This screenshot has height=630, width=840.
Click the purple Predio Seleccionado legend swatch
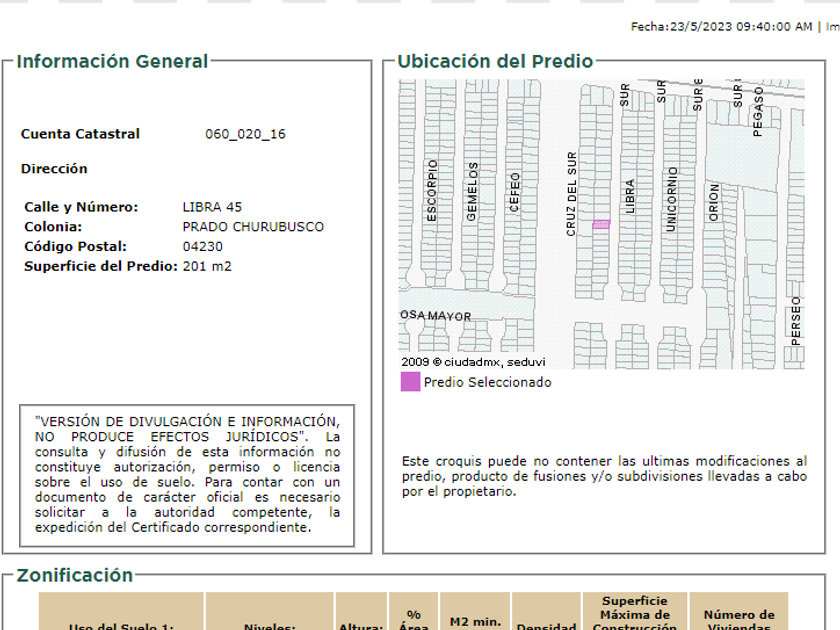(410, 382)
